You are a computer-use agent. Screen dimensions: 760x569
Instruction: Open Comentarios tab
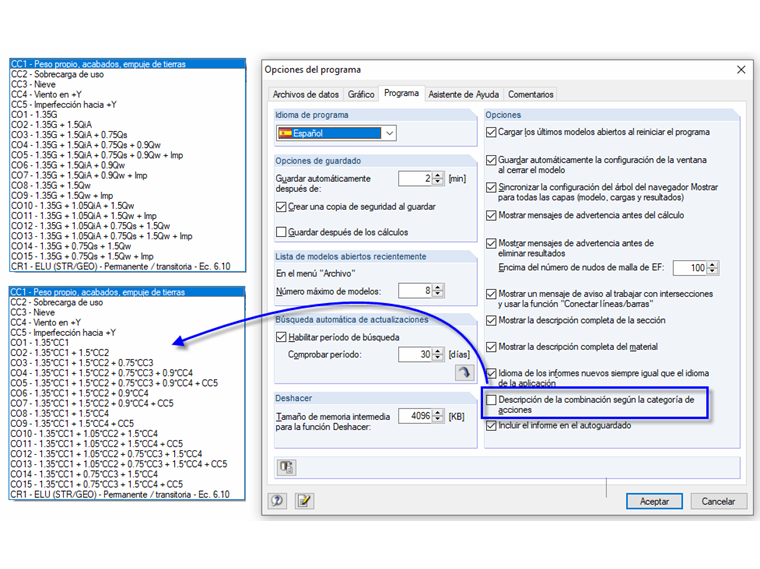pos(531,95)
